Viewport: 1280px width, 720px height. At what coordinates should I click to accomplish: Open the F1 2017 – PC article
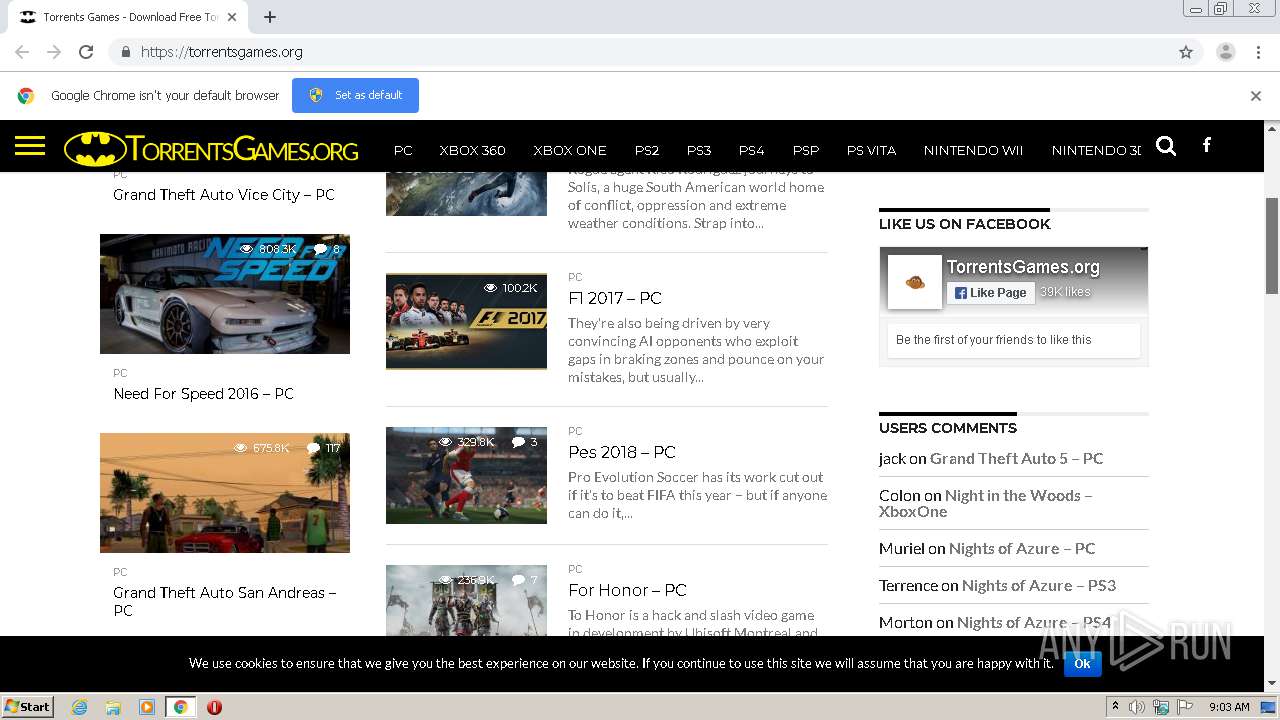tap(615, 298)
